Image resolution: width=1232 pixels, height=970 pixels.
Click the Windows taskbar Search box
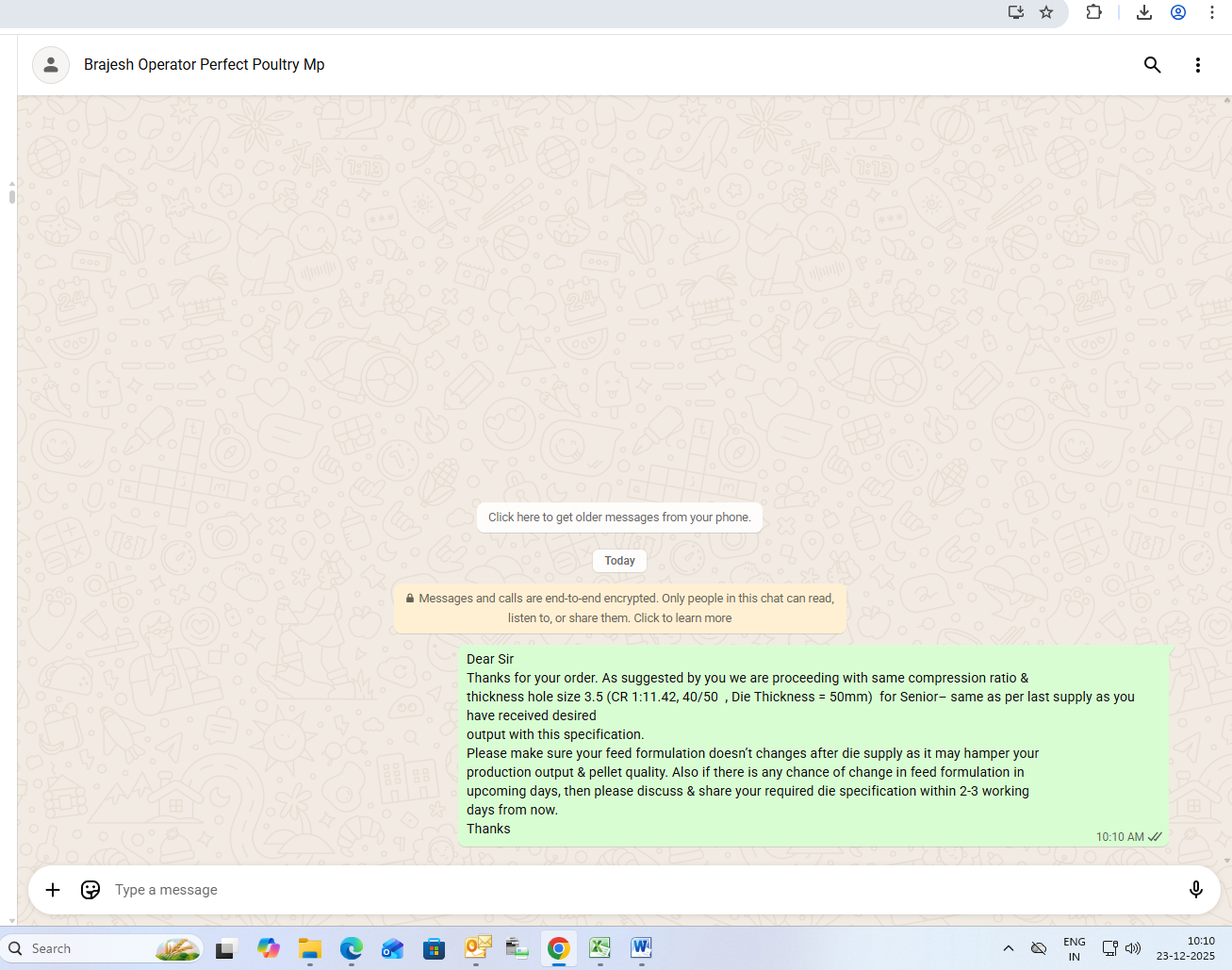104,948
